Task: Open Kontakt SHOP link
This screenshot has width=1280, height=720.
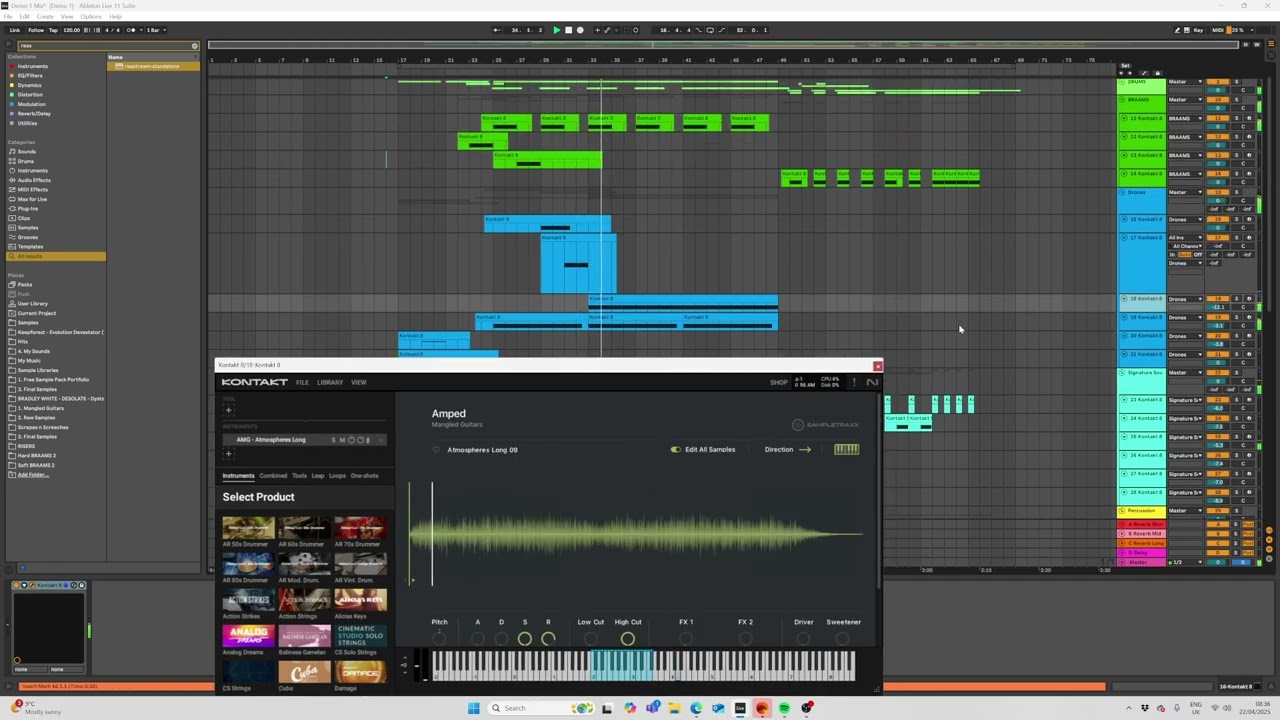Action: (779, 382)
